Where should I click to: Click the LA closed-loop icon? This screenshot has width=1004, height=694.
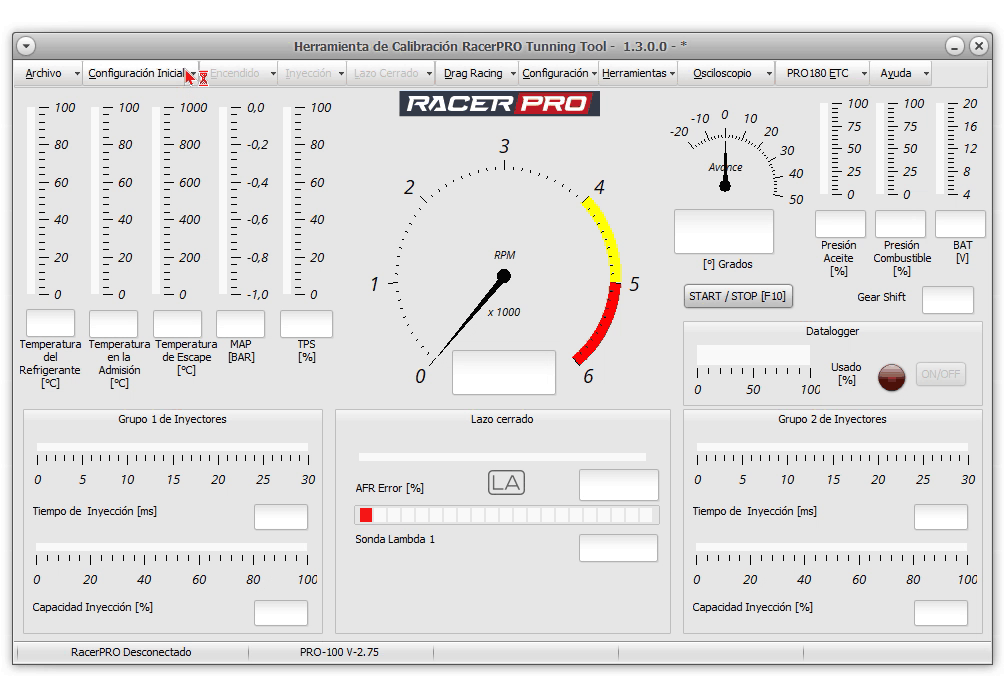[x=506, y=482]
